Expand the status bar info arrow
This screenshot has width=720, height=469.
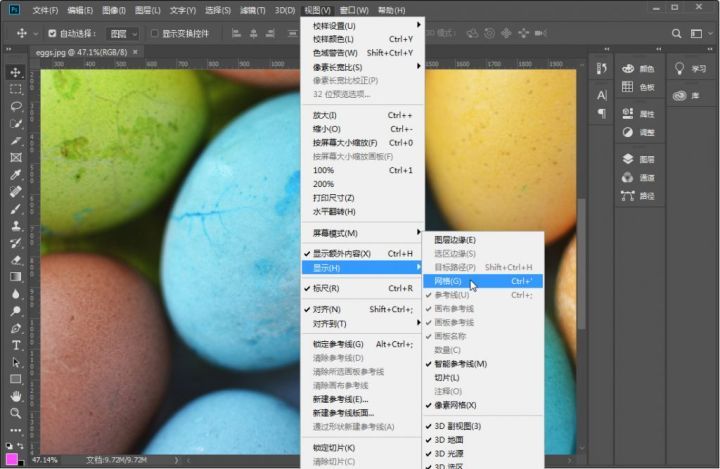[x=176, y=460]
